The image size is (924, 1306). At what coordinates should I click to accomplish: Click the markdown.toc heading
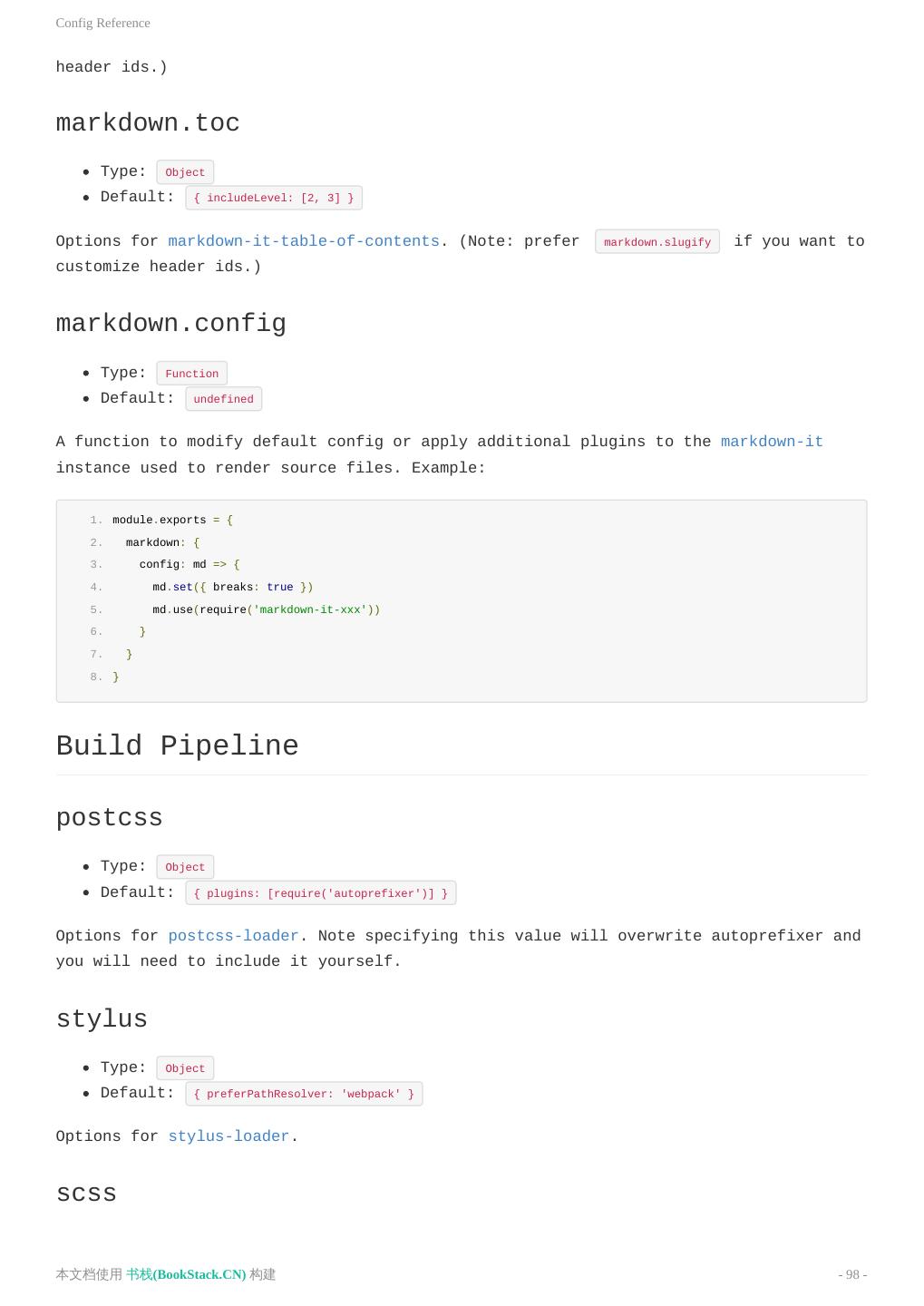148,123
